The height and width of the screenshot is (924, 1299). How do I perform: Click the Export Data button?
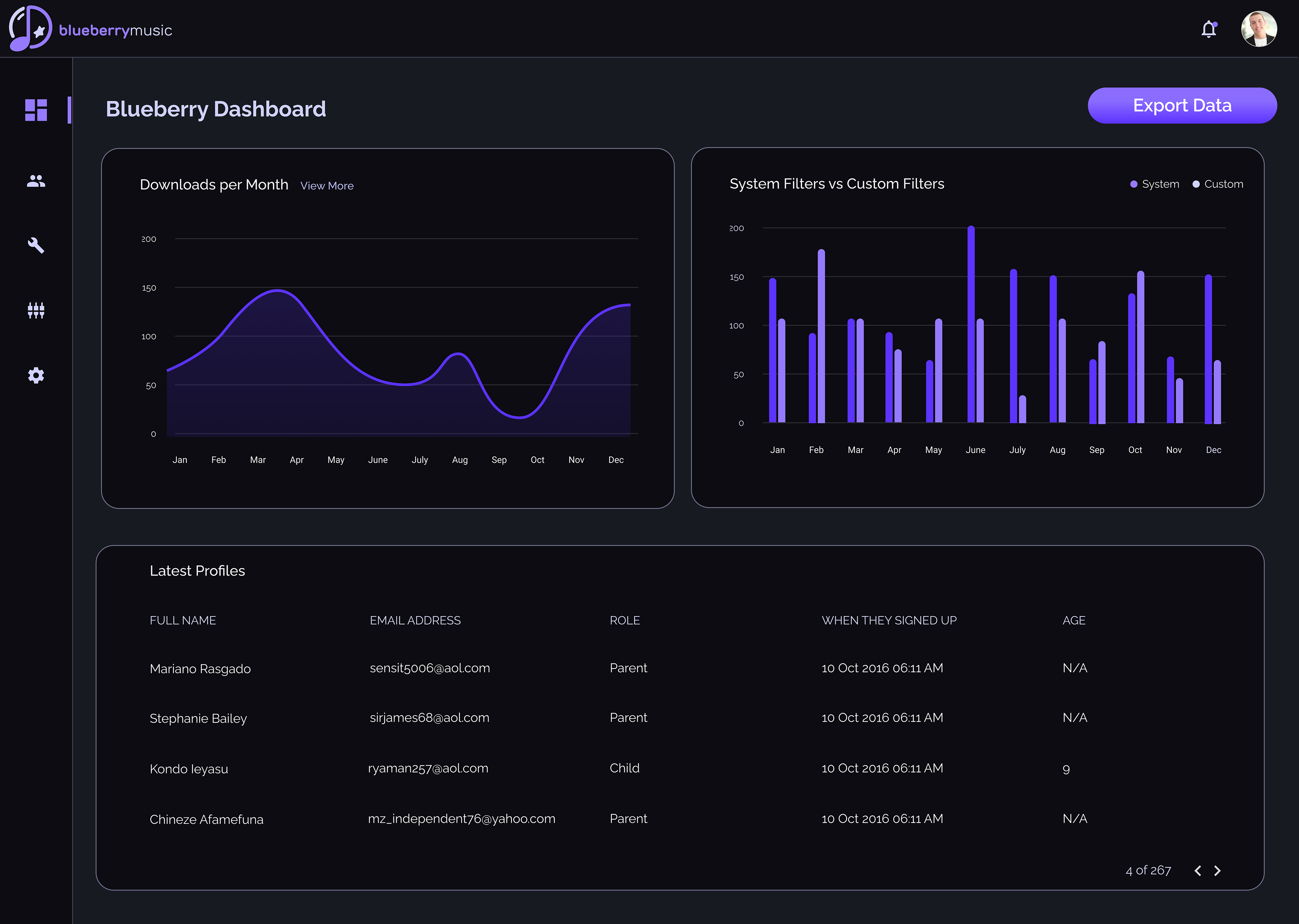pos(1182,106)
